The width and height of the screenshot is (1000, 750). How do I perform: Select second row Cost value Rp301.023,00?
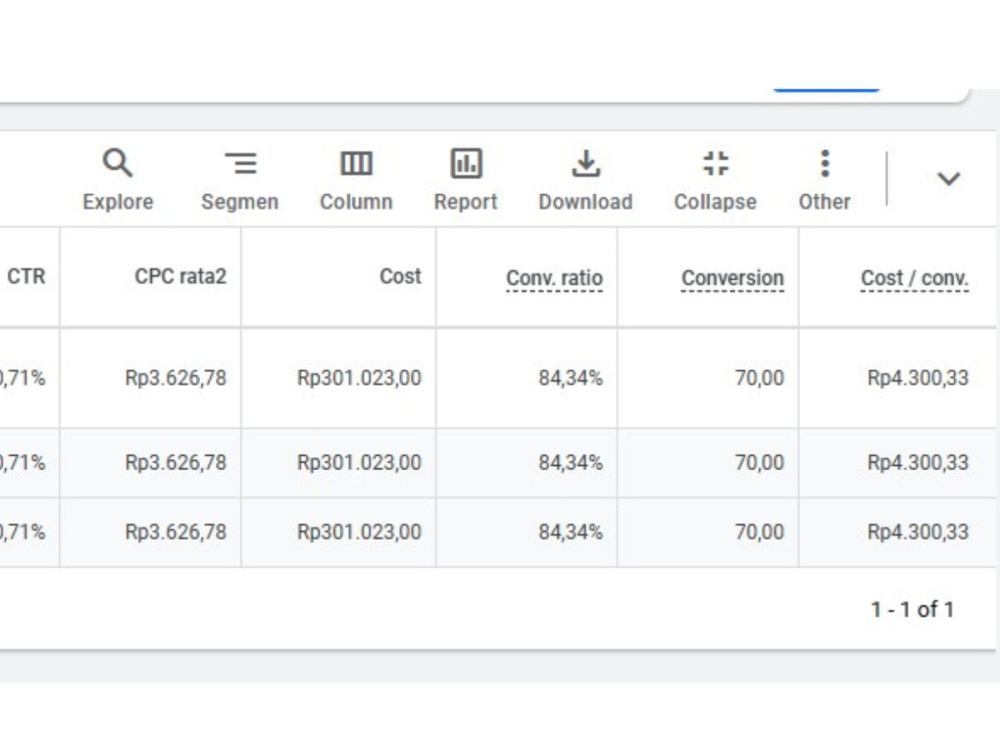click(x=359, y=462)
